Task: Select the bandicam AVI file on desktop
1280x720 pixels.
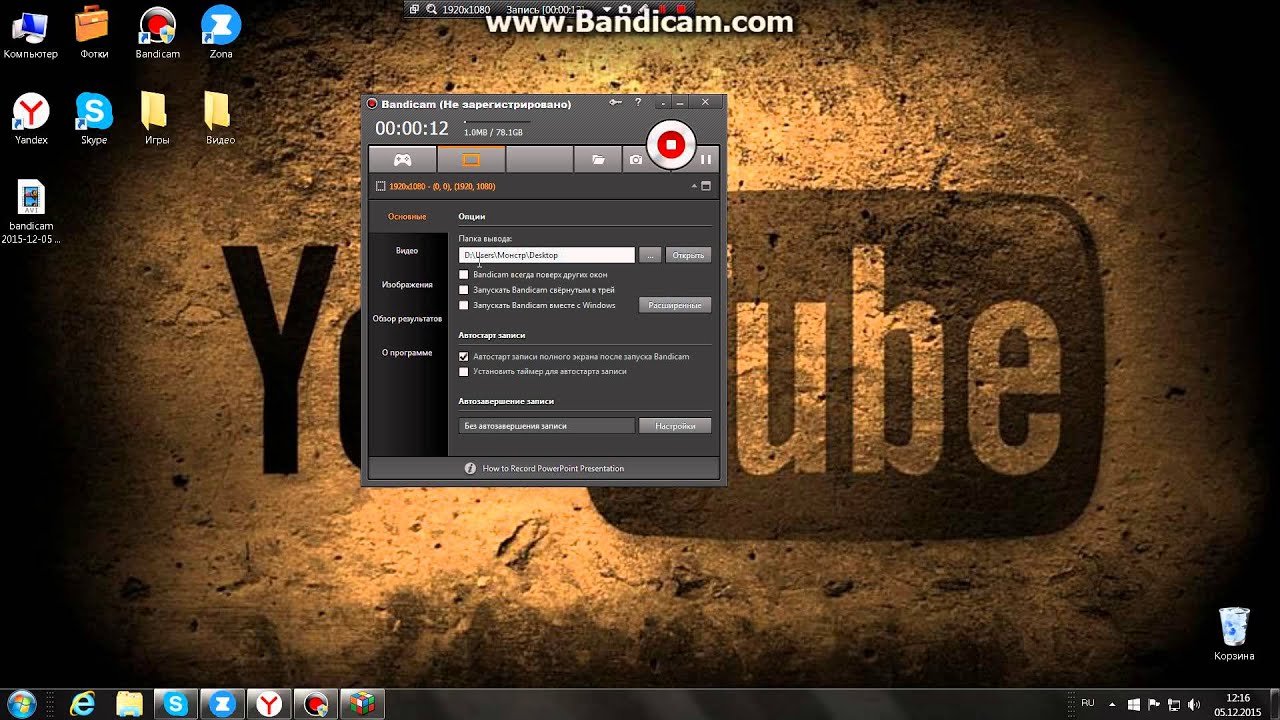Action: pos(31,212)
